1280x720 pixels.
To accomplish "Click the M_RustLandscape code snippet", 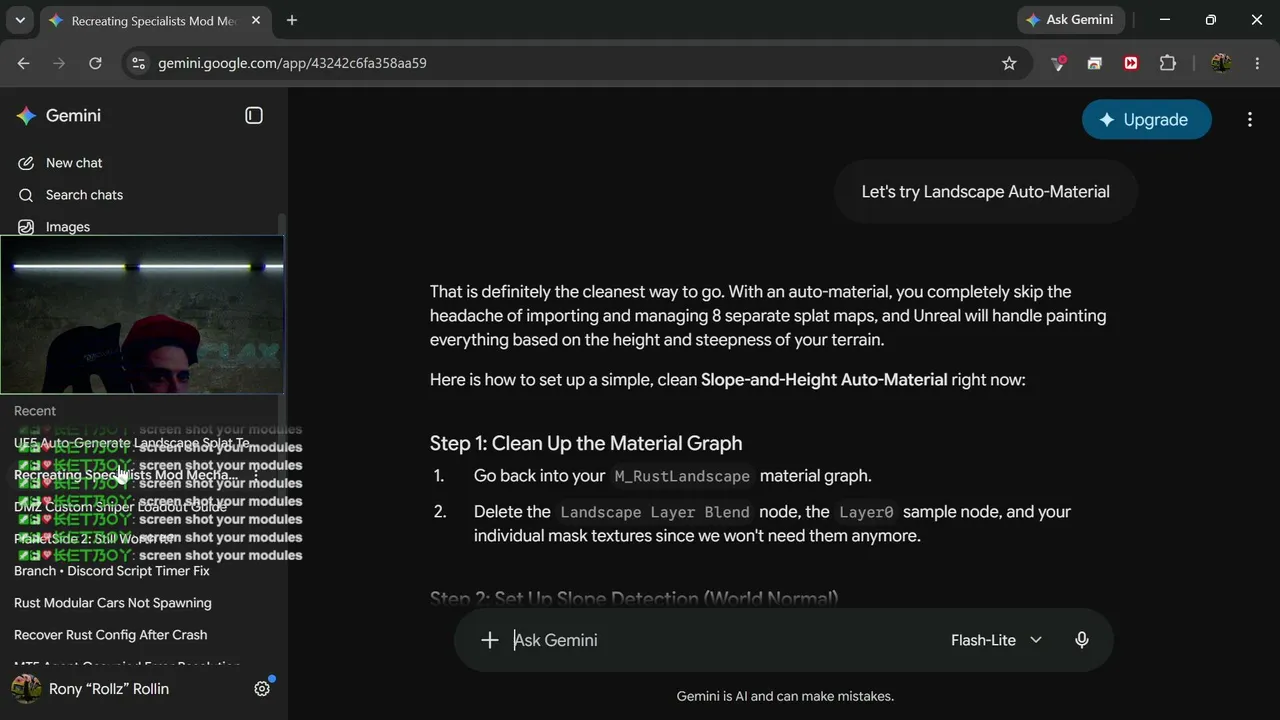I will (x=682, y=476).
